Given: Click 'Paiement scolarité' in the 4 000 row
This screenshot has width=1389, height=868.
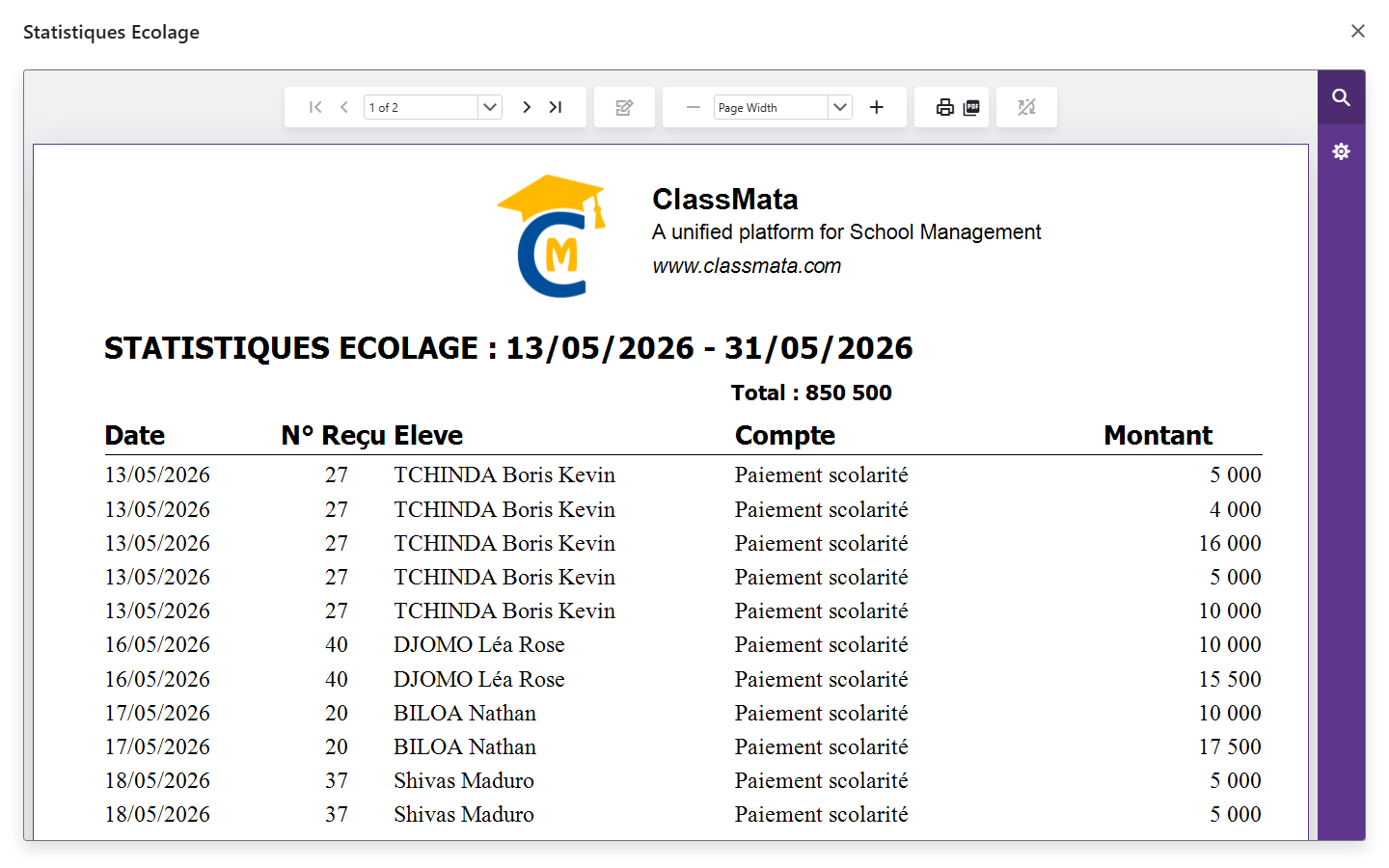Looking at the screenshot, I should point(822,509).
